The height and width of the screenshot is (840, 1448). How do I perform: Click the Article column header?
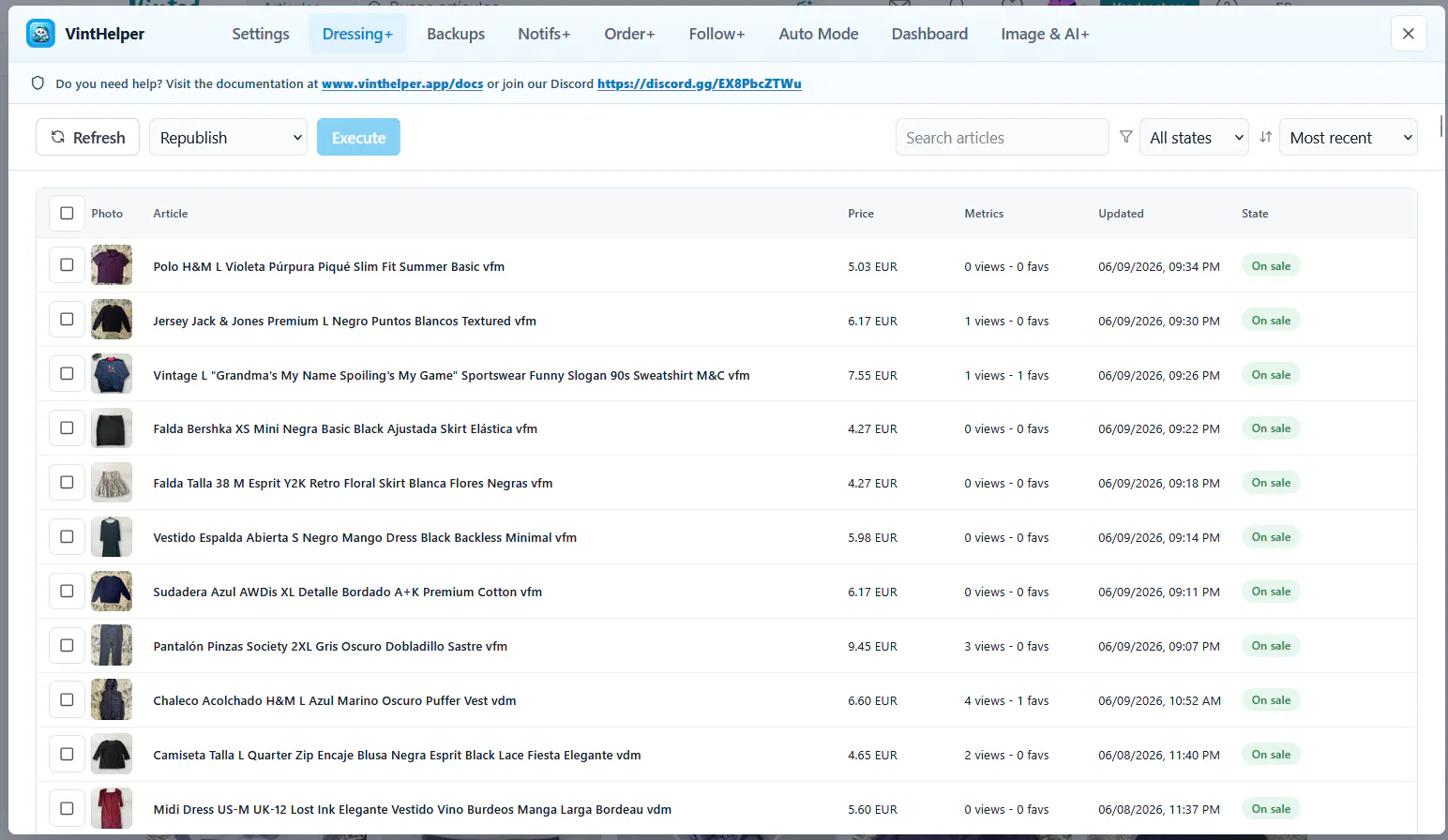171,214
